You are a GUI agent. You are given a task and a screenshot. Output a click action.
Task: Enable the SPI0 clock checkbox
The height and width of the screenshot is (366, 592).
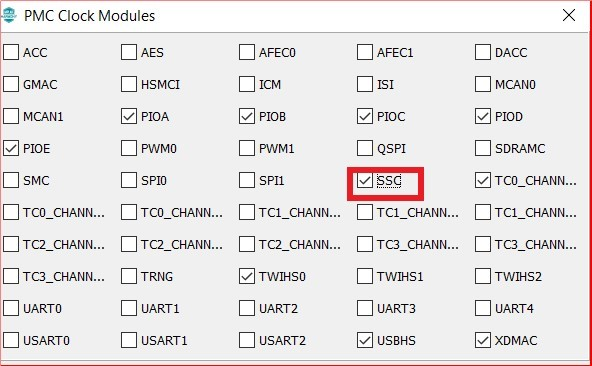point(129,181)
